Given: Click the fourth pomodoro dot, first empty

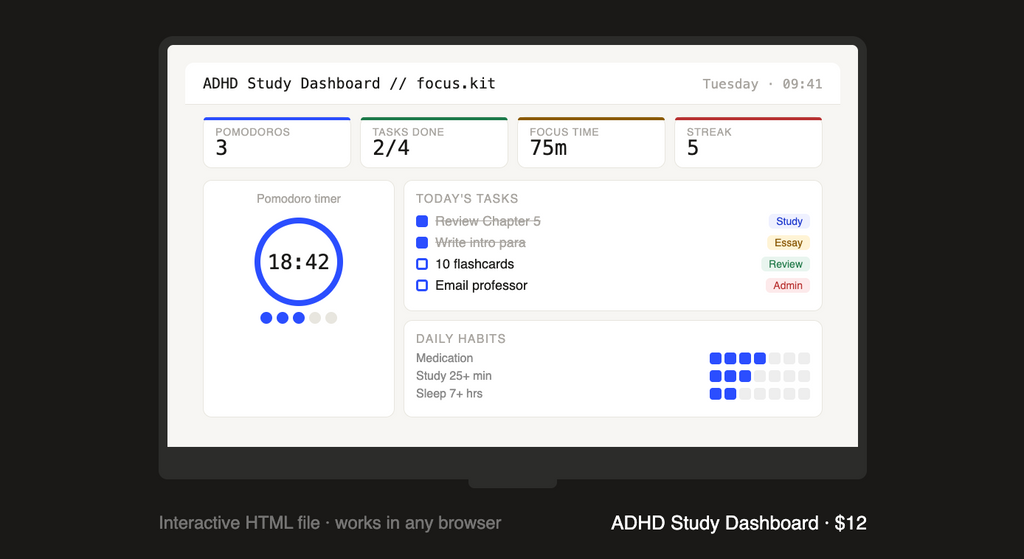Looking at the screenshot, I should [315, 318].
